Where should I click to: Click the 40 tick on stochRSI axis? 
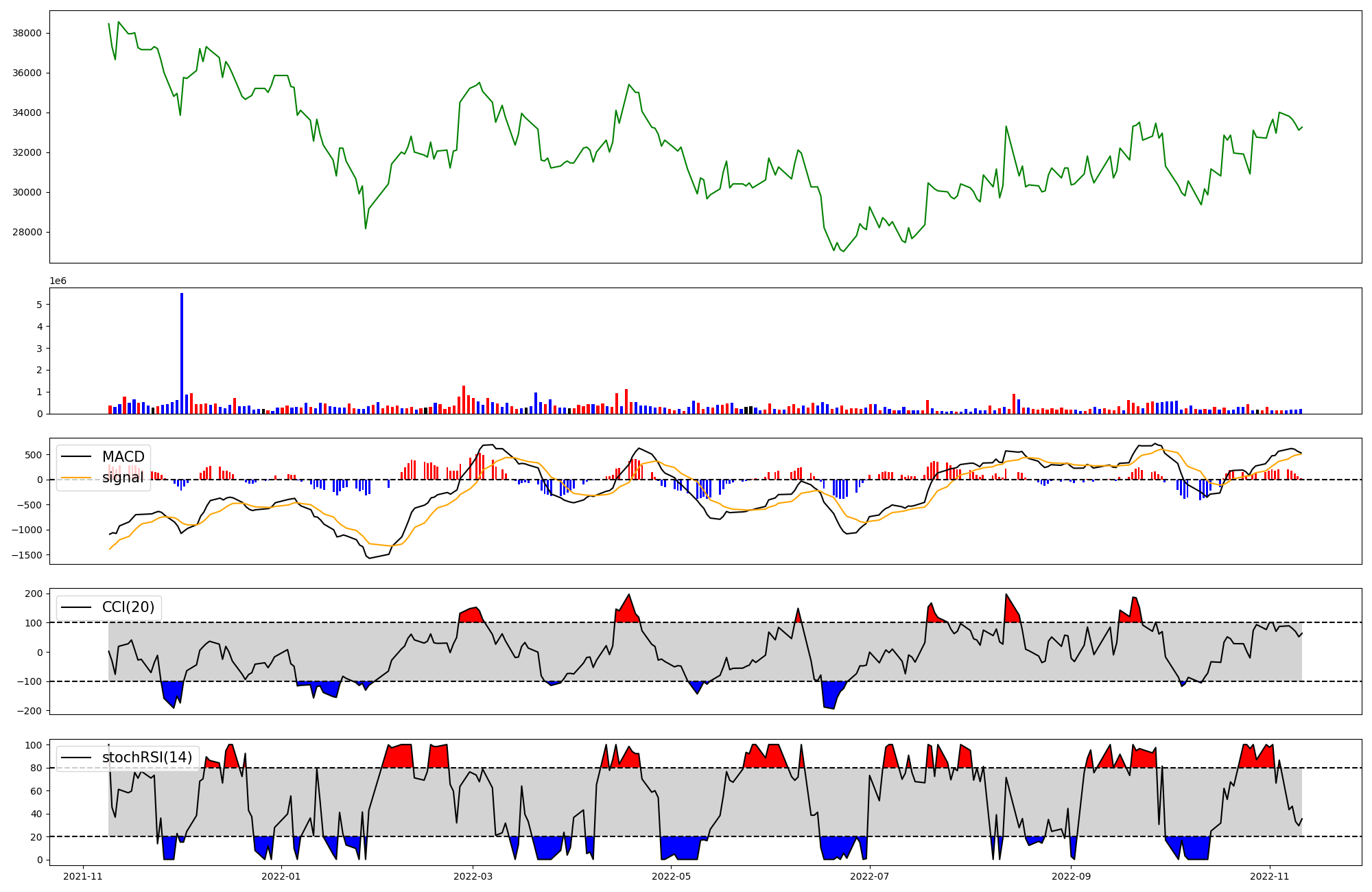coord(36,814)
